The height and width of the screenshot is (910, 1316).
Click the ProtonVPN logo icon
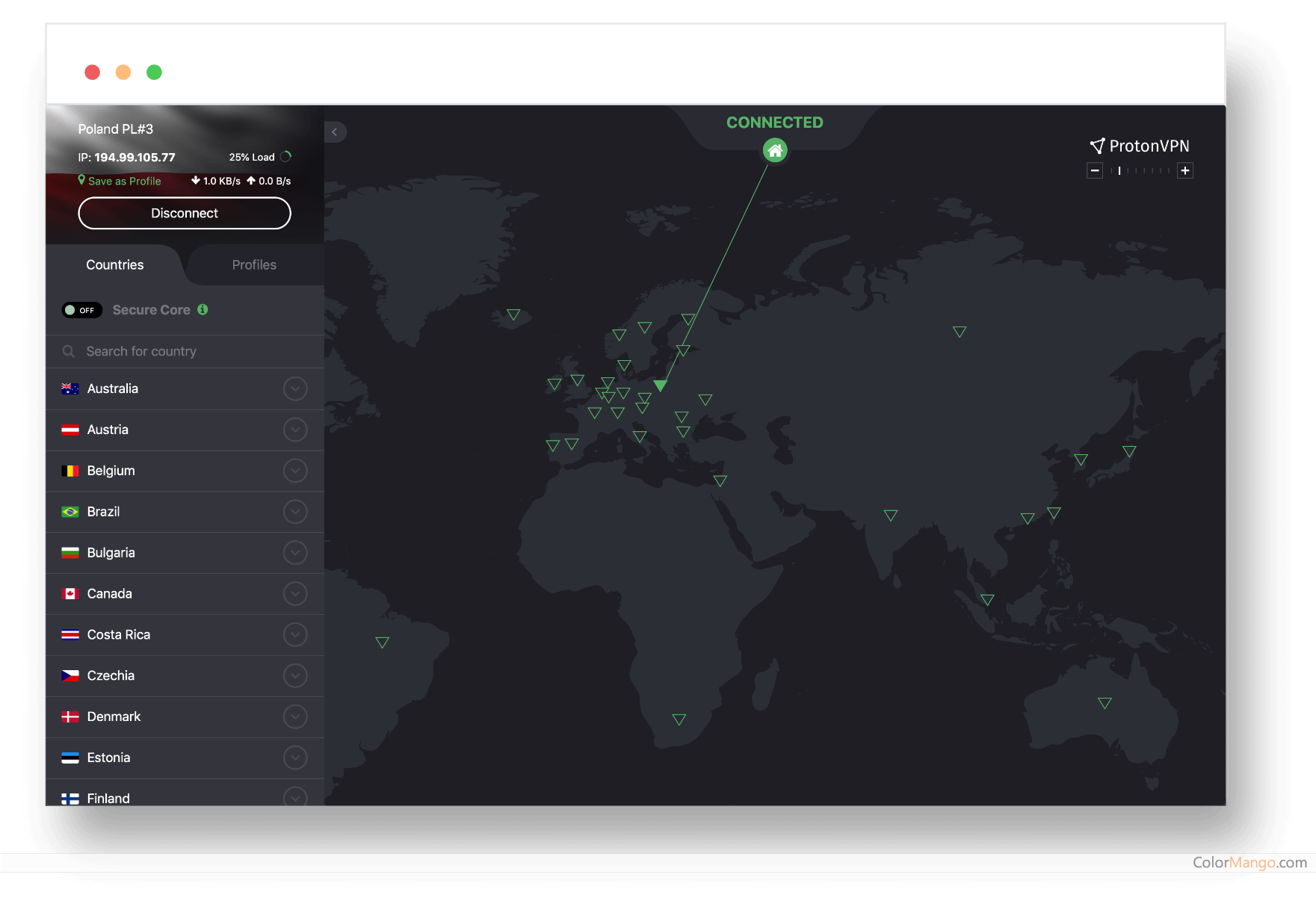[1096, 146]
